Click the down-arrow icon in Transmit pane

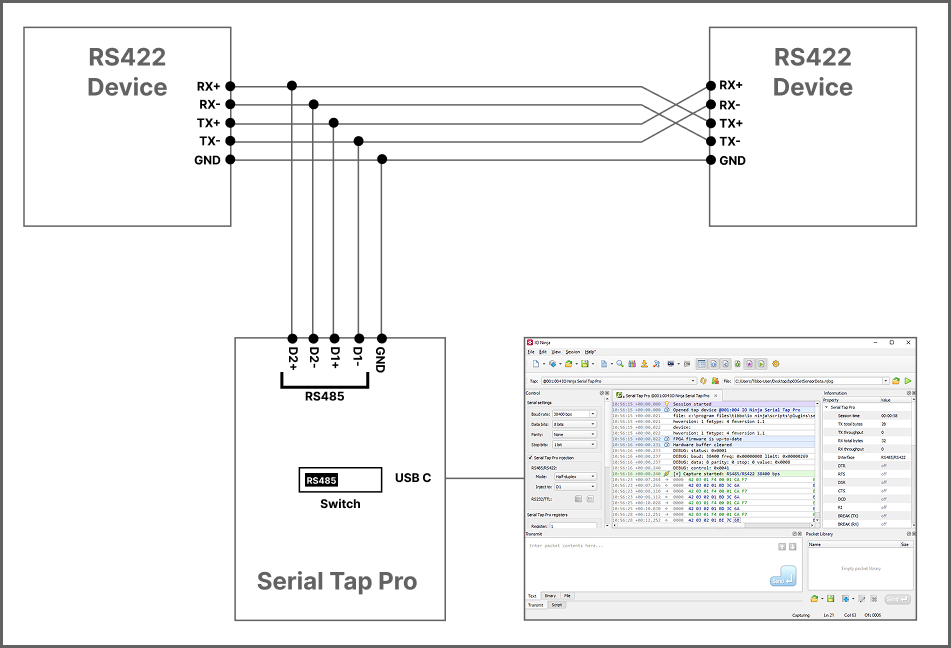pyautogui.click(x=793, y=547)
